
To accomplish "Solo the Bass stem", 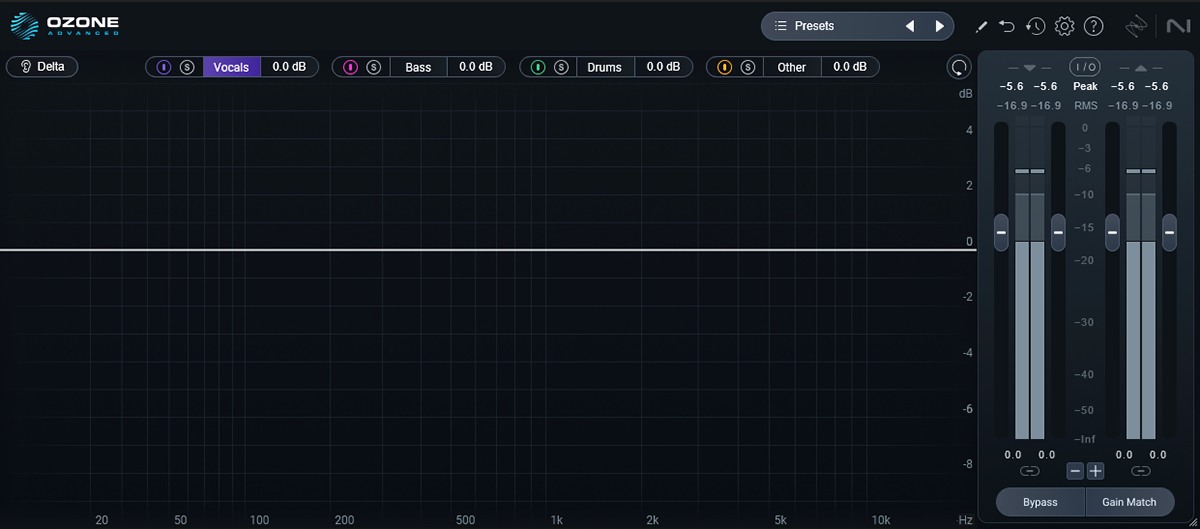I will (x=374, y=67).
